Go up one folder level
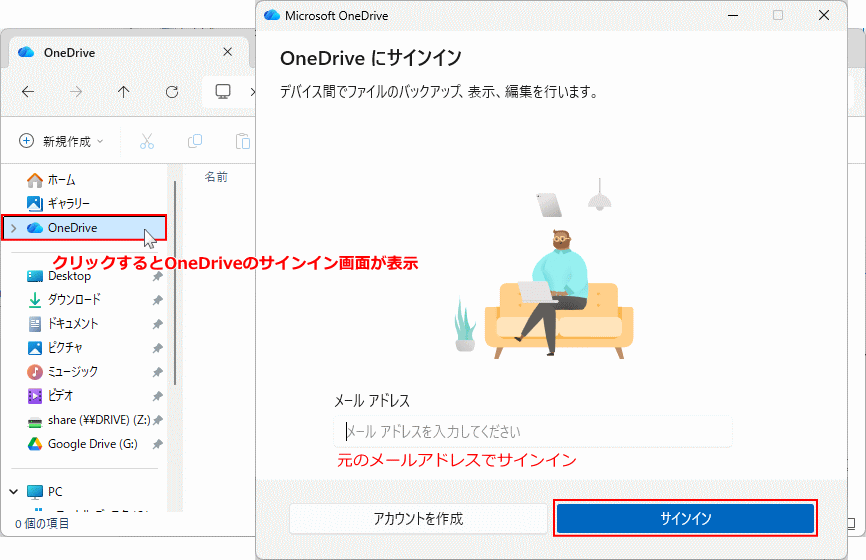The height and width of the screenshot is (560, 866). (124, 92)
